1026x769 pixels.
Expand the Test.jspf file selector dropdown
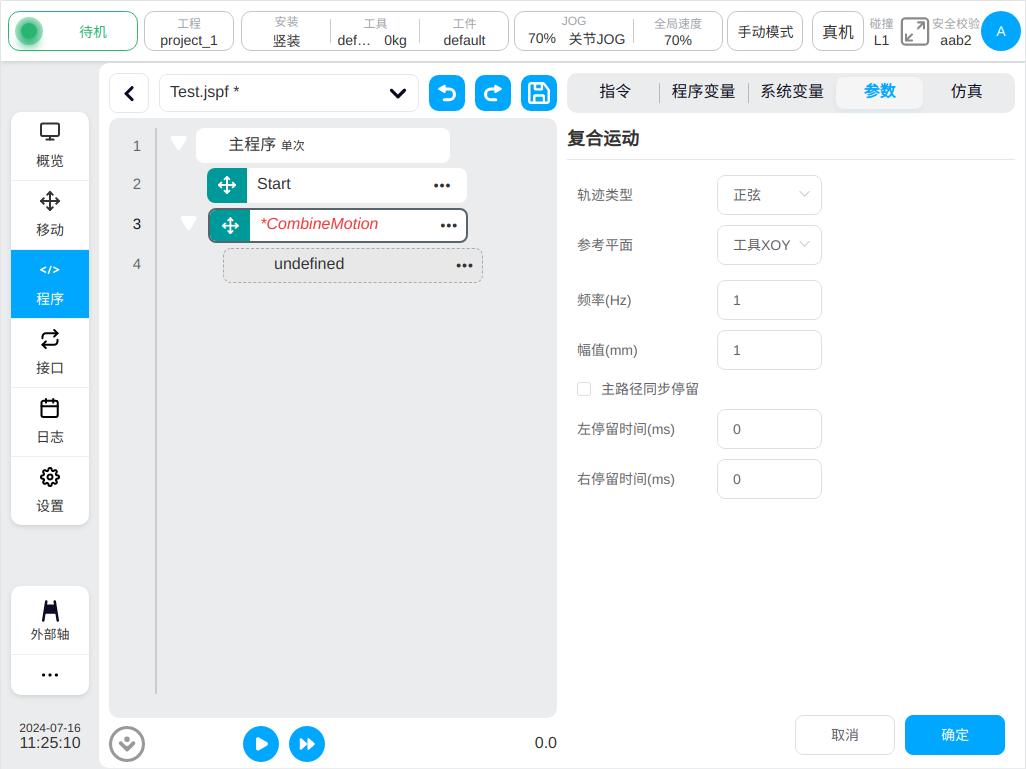pos(288,93)
